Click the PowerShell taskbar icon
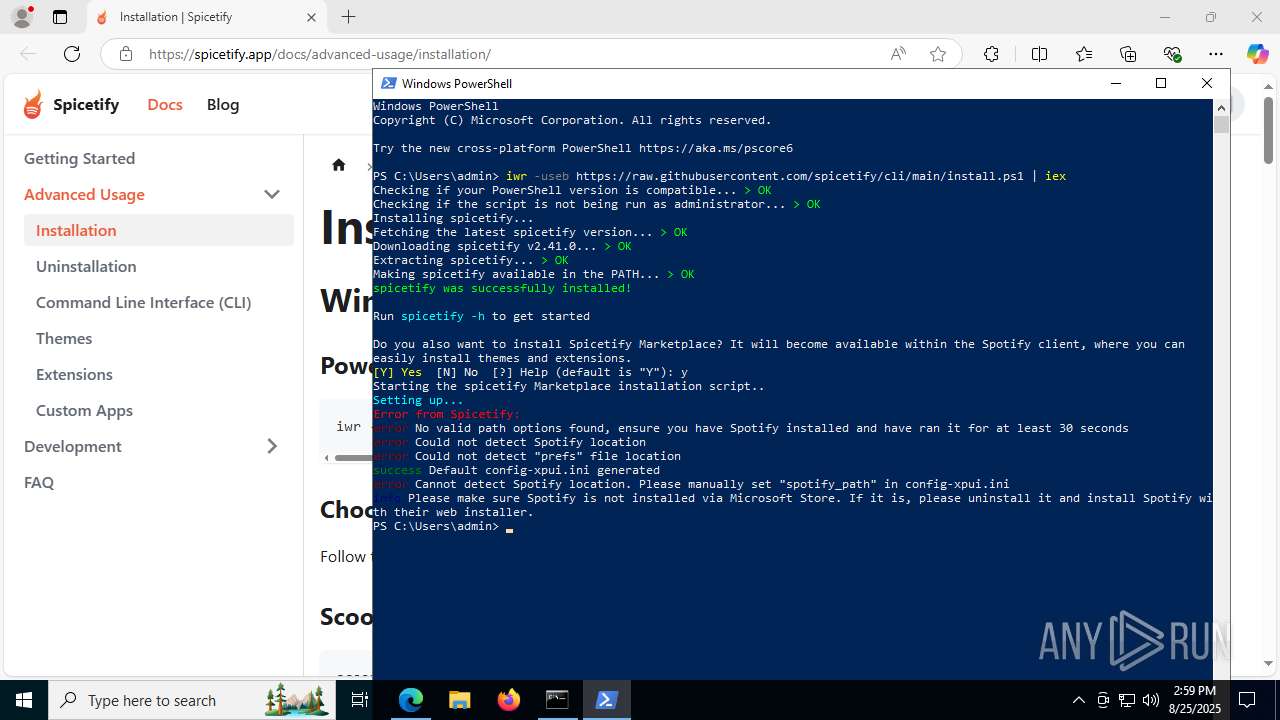Viewport: 1280px width, 720px height. (606, 700)
